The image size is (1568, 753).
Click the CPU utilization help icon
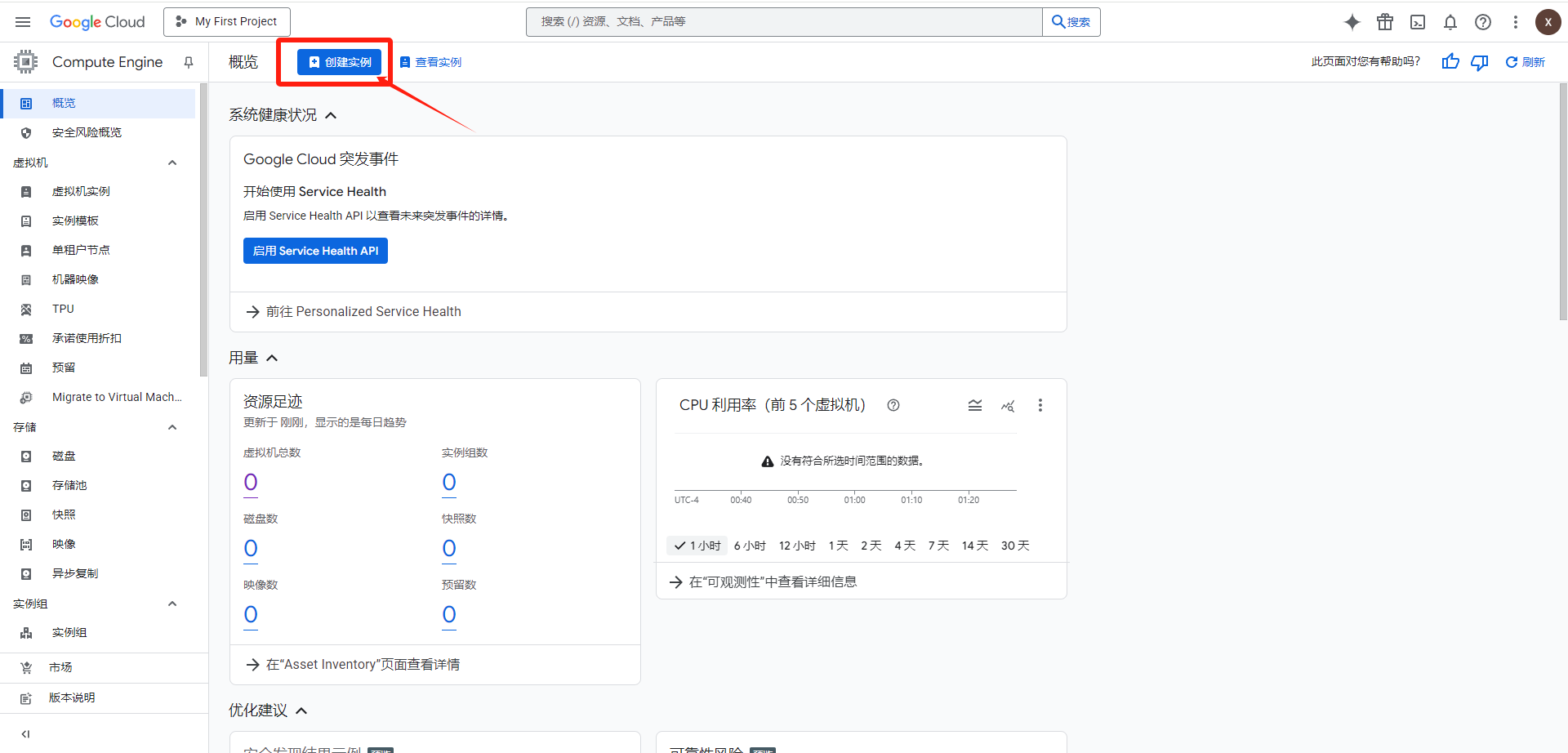[x=893, y=405]
